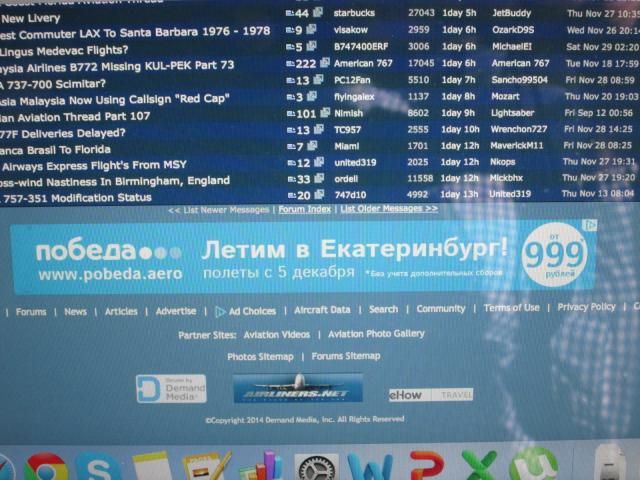Open Google Chrome from the dock
Viewport: 640px width, 480px height.
coord(46,467)
